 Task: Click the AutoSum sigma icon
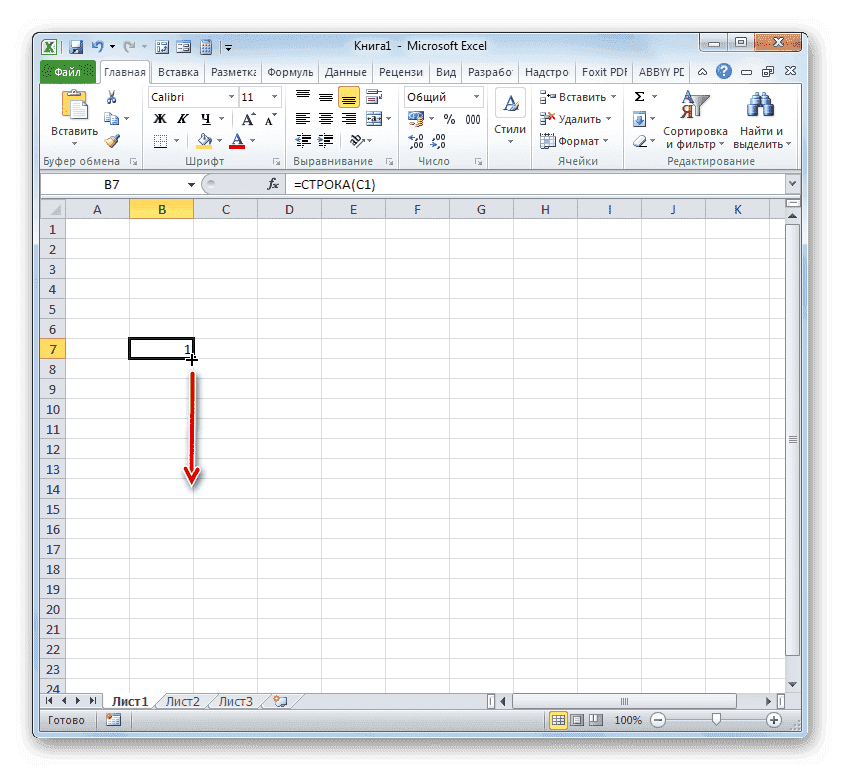pos(638,96)
